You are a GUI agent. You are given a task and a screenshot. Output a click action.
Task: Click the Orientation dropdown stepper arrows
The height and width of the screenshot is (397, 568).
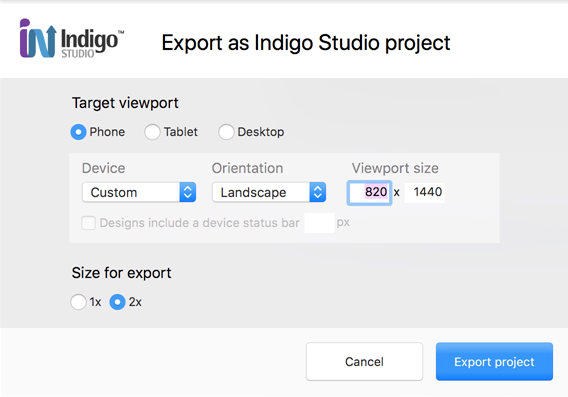pyautogui.click(x=318, y=192)
